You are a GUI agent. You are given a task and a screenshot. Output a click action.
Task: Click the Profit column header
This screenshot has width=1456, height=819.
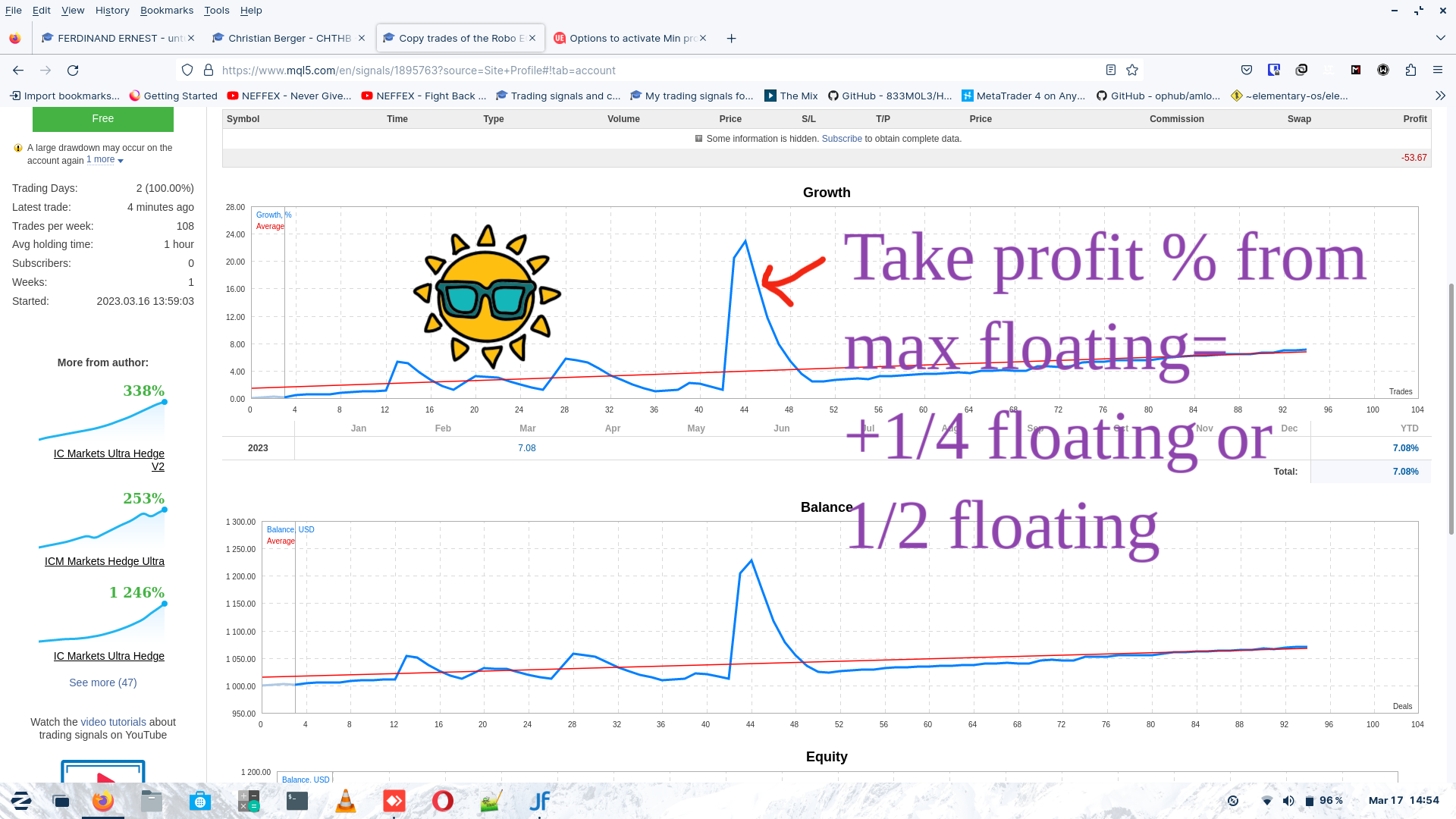pos(1414,119)
